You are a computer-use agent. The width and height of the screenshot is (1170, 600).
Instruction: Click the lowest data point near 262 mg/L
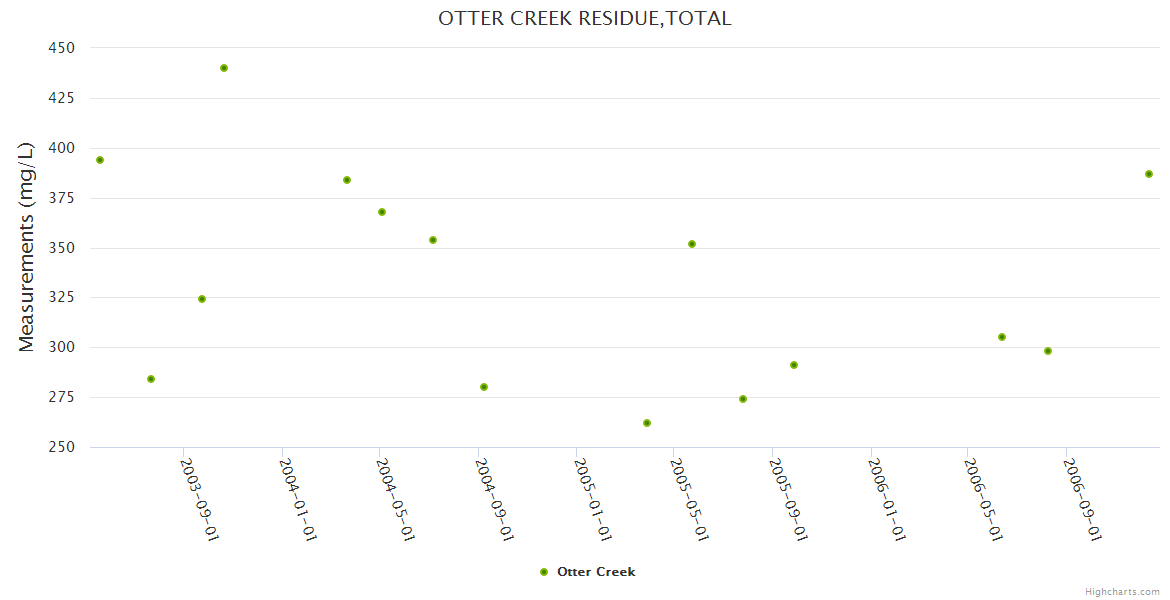click(x=647, y=423)
